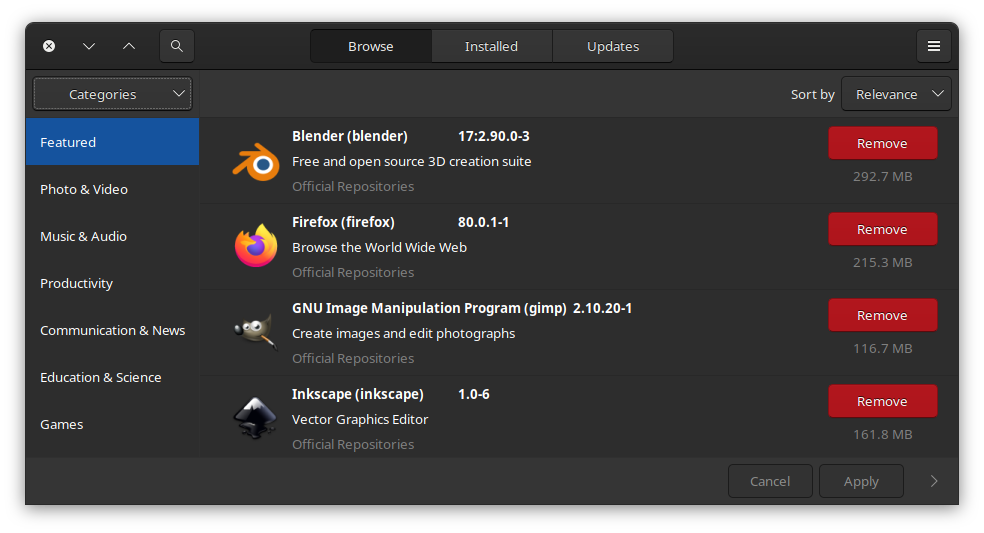984x533 pixels.
Task: Click 'Vector Graphics Editor' description
Action: click(x=360, y=419)
